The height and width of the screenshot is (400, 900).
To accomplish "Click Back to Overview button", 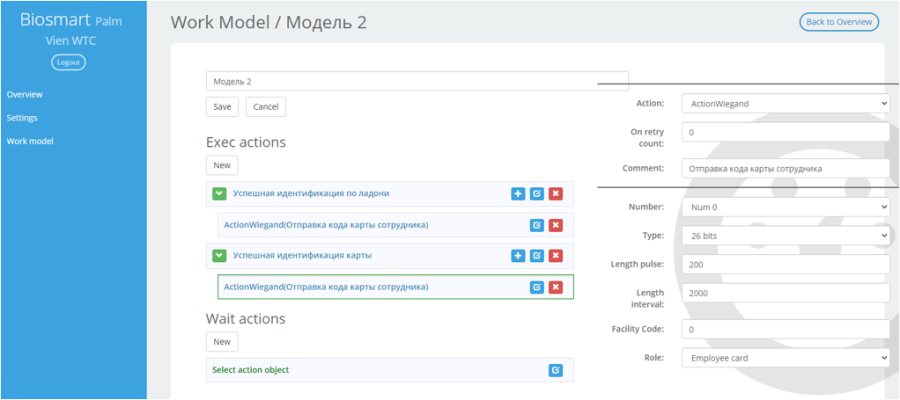I will (839, 22).
